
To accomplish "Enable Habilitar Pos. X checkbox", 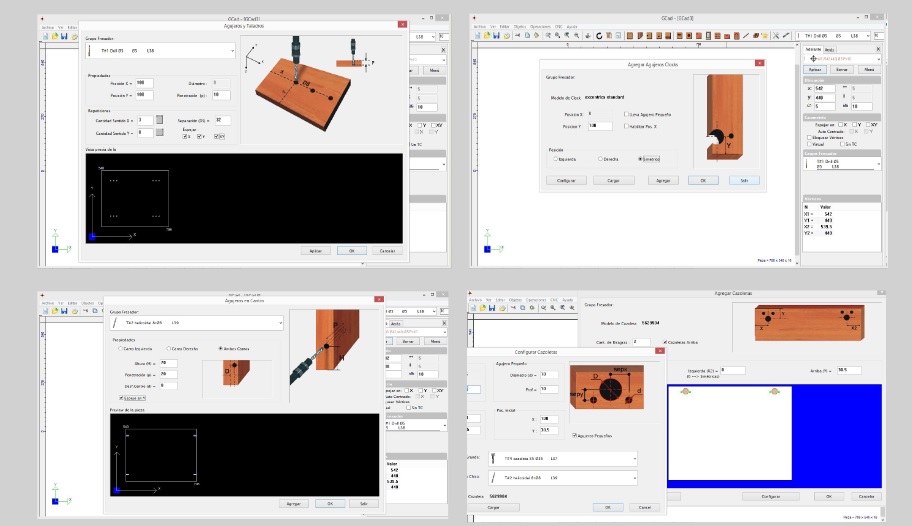I will pyautogui.click(x=626, y=126).
